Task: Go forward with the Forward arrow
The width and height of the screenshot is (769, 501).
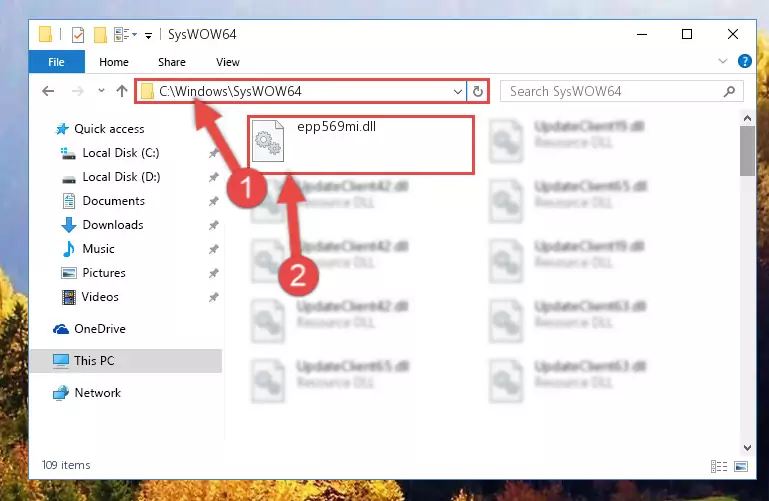Action: click(x=77, y=91)
